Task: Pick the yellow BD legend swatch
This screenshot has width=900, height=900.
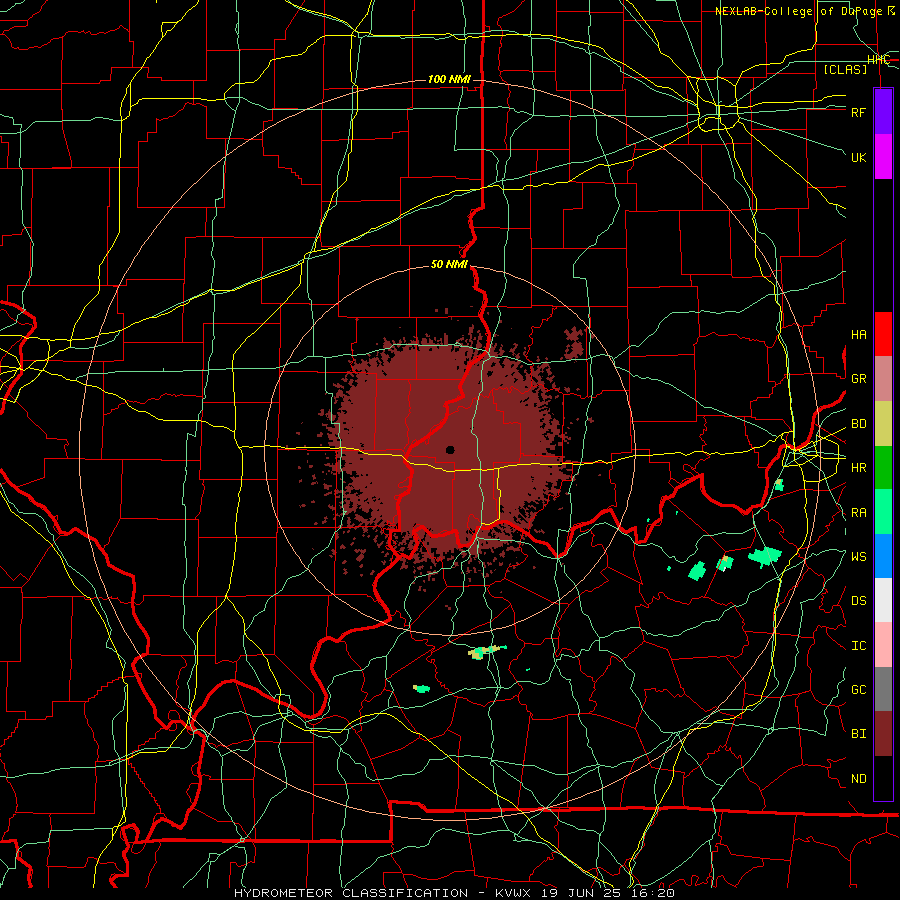Action: point(883,424)
